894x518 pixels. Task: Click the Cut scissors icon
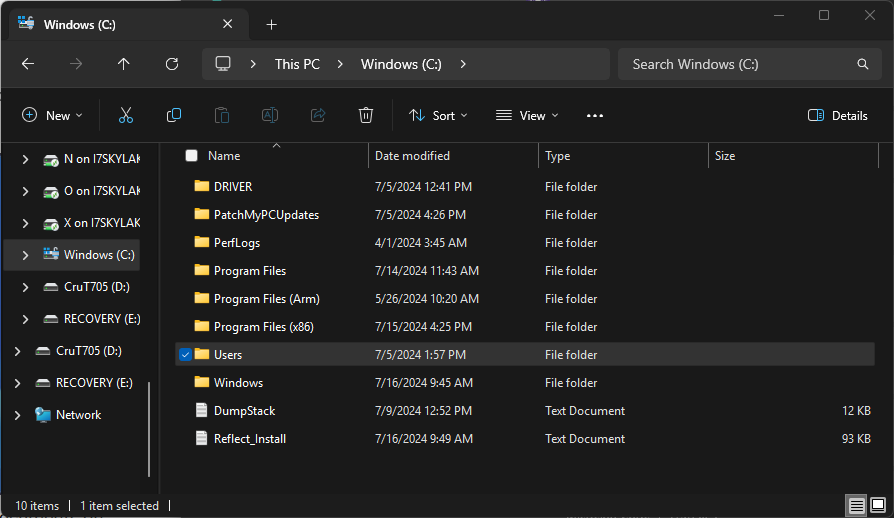(125, 116)
